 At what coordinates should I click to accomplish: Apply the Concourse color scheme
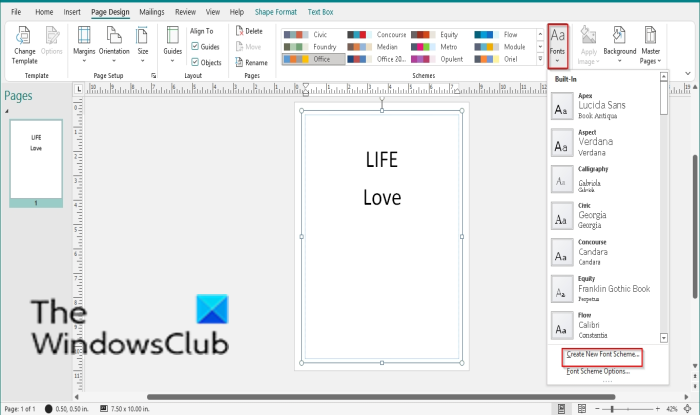tap(377, 34)
